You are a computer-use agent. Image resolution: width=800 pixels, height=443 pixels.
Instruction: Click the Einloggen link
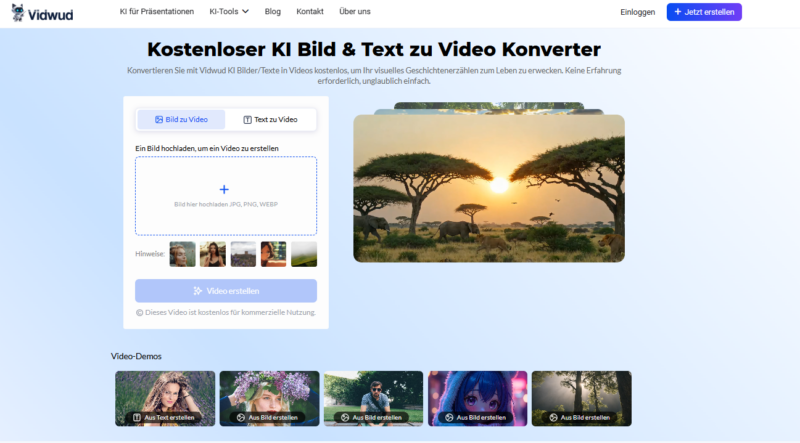point(638,12)
